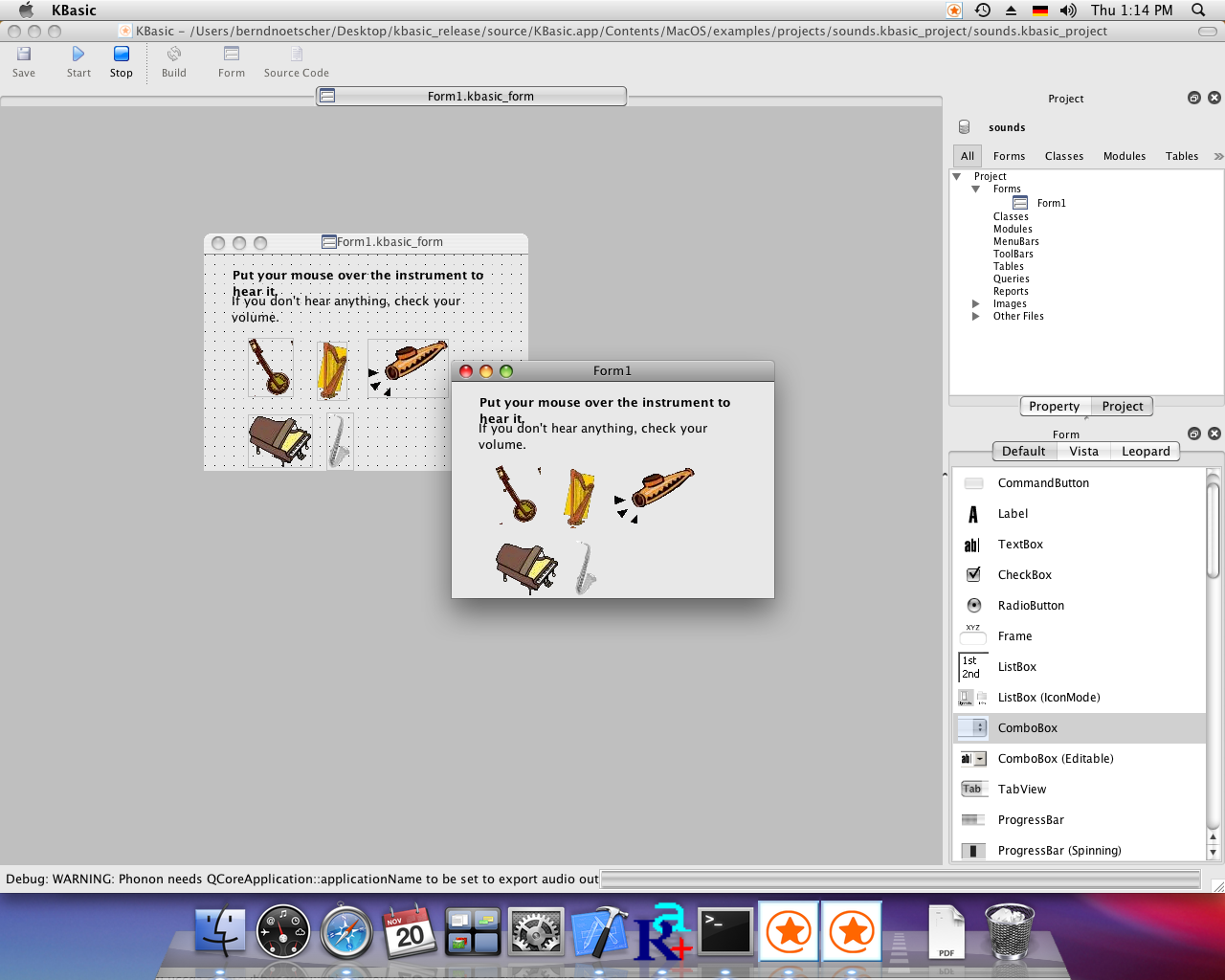The width and height of the screenshot is (1225, 980).
Task: Select the RadioButton widget in the palette
Action: pos(972,605)
